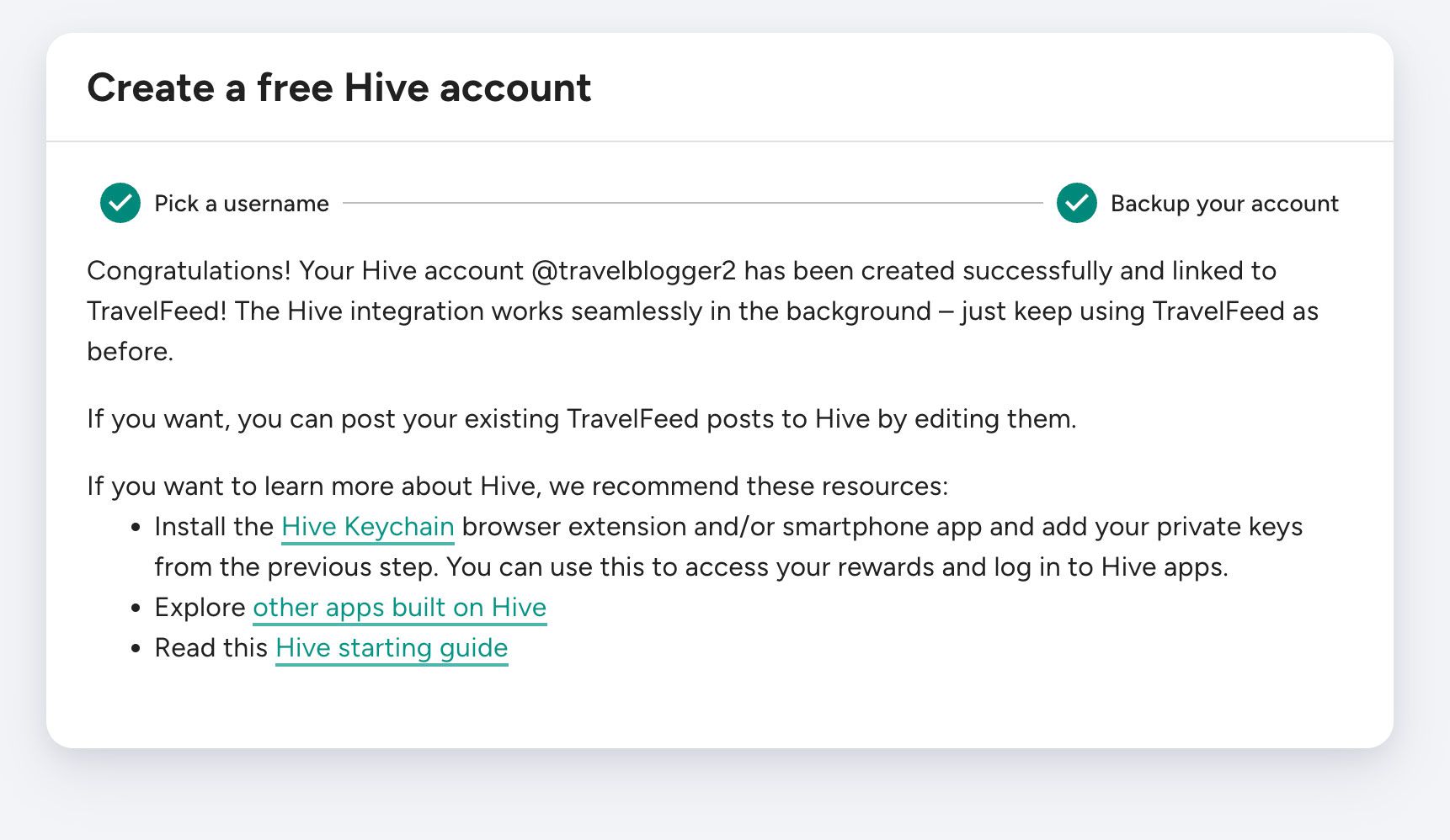The width and height of the screenshot is (1450, 840).
Task: Click the bullet before Explore other apps
Action: 135,609
